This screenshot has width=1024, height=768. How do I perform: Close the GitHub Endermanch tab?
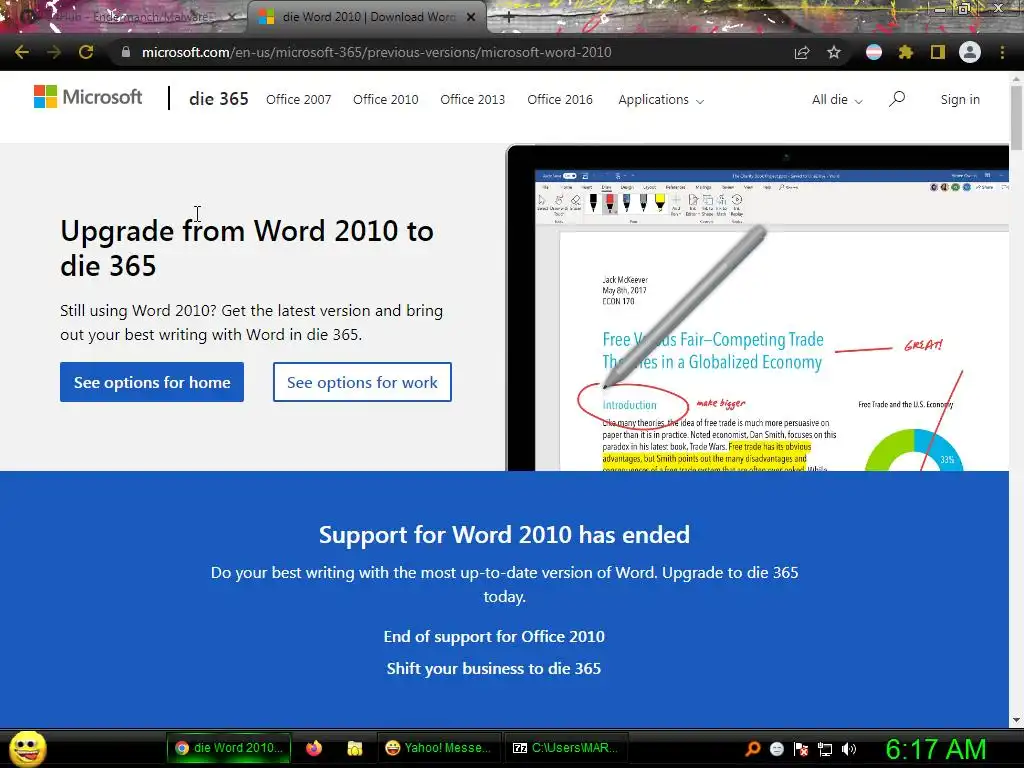pos(231,17)
